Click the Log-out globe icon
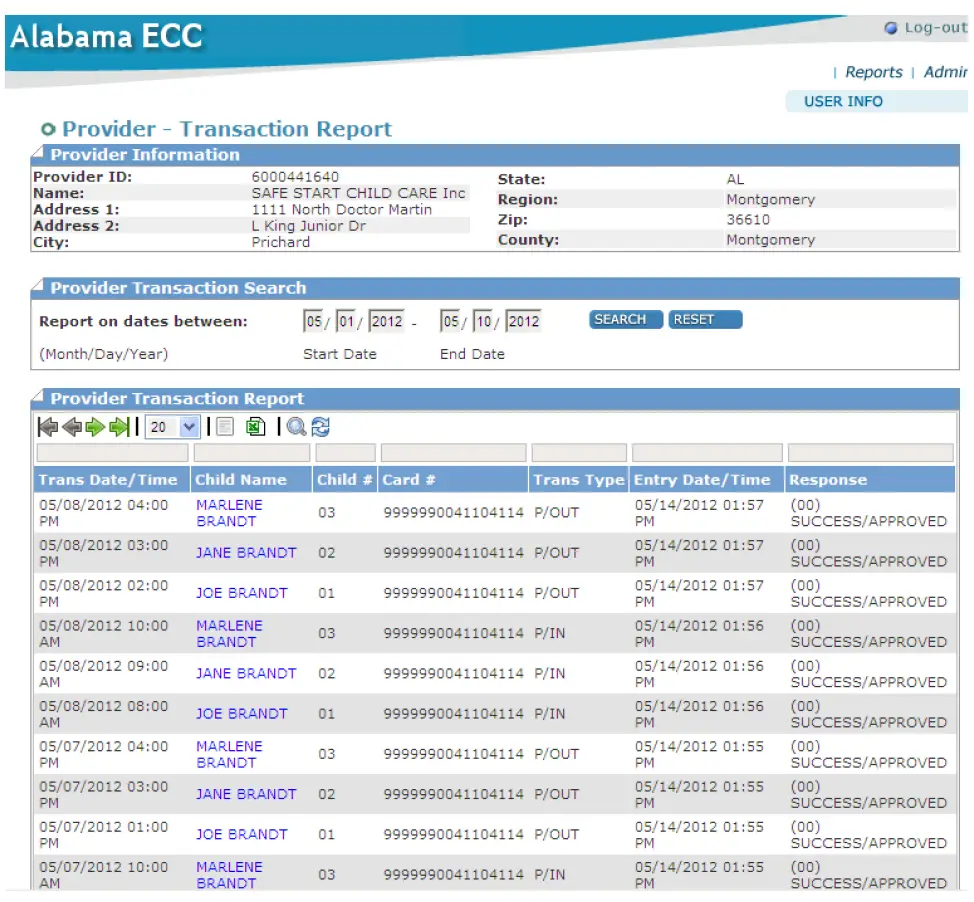This screenshot has width=974, height=902. [x=889, y=28]
